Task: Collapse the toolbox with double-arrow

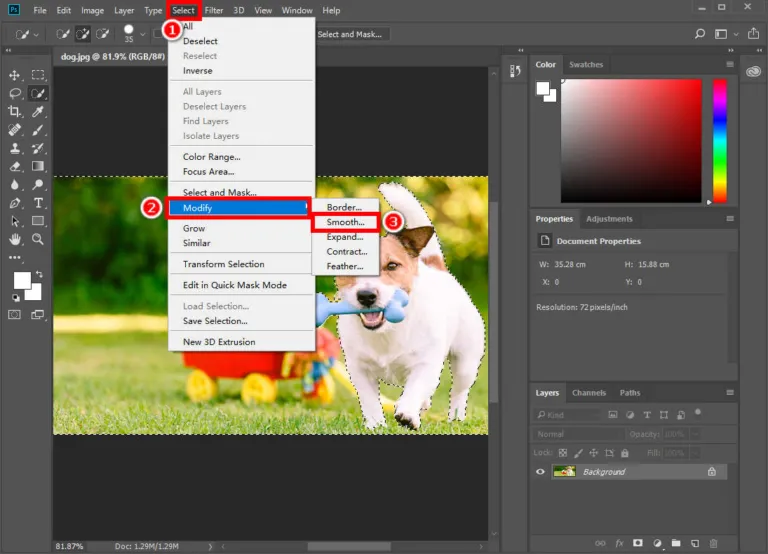Action: click(x=8, y=50)
